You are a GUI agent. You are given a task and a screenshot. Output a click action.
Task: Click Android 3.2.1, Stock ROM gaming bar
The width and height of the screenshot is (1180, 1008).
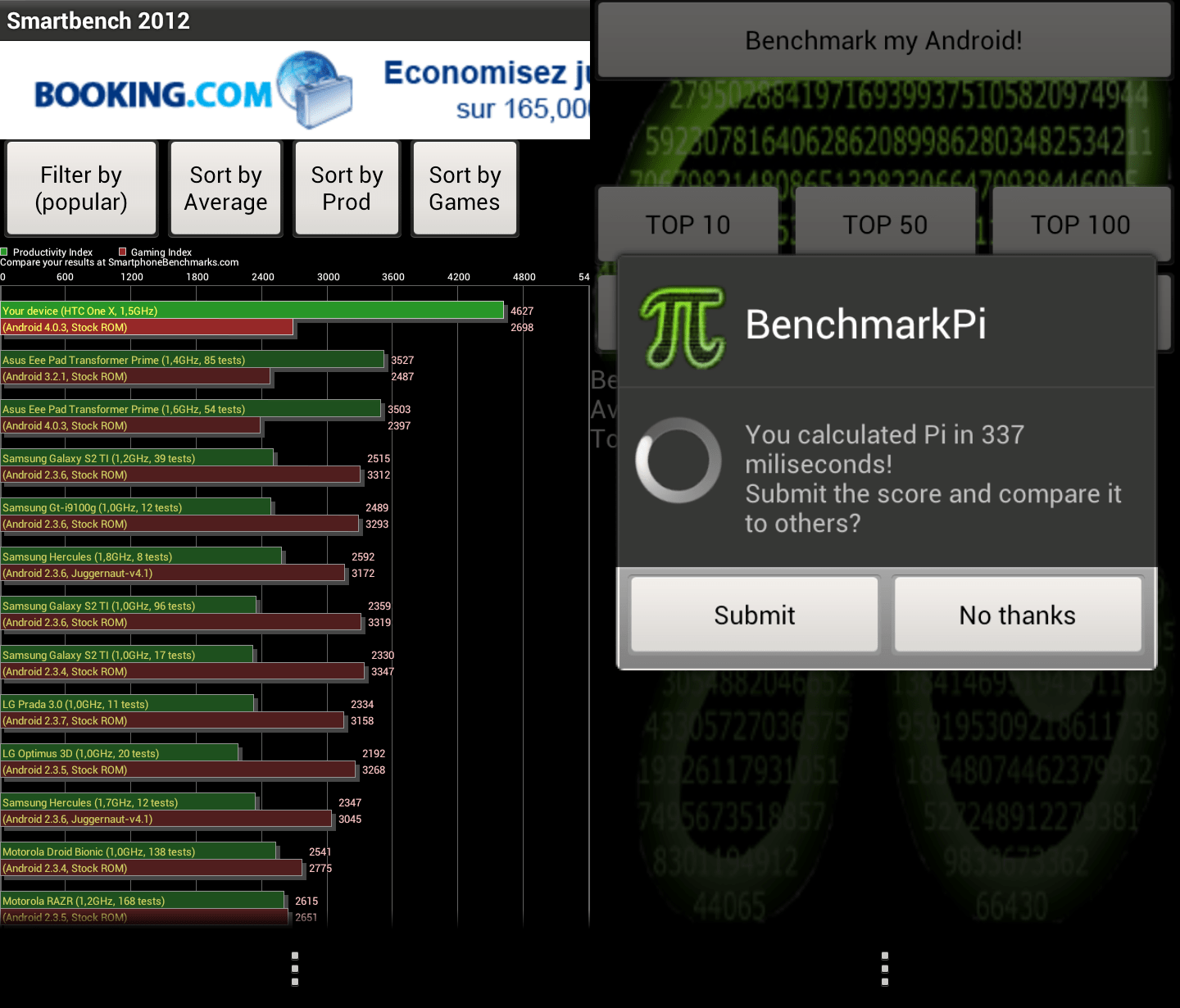(136, 376)
